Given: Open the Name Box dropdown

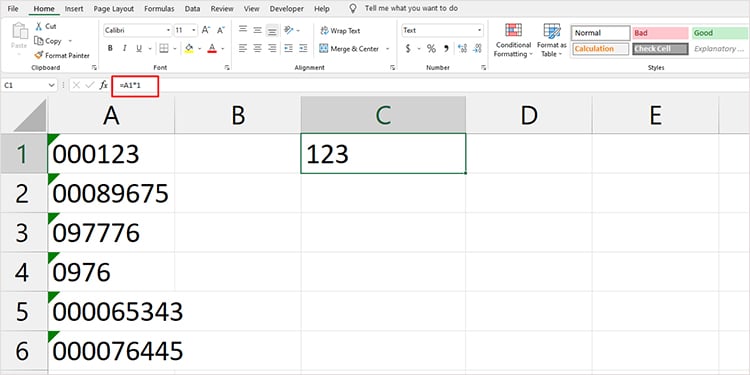Looking at the screenshot, I should click(x=51, y=85).
